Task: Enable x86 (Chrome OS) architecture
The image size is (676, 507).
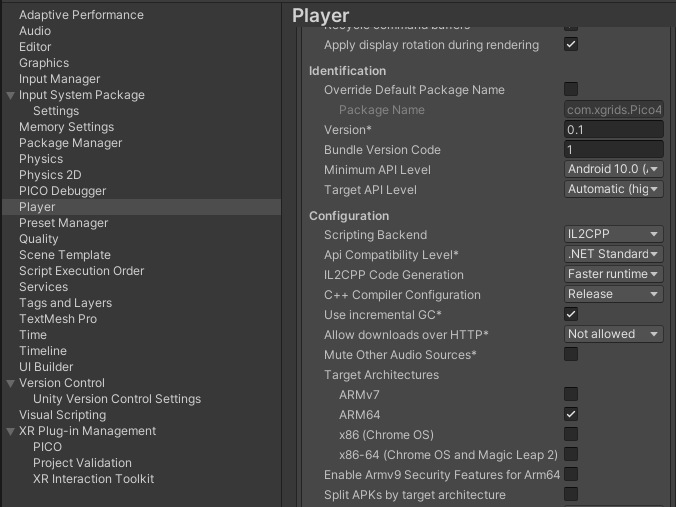Action: point(571,434)
